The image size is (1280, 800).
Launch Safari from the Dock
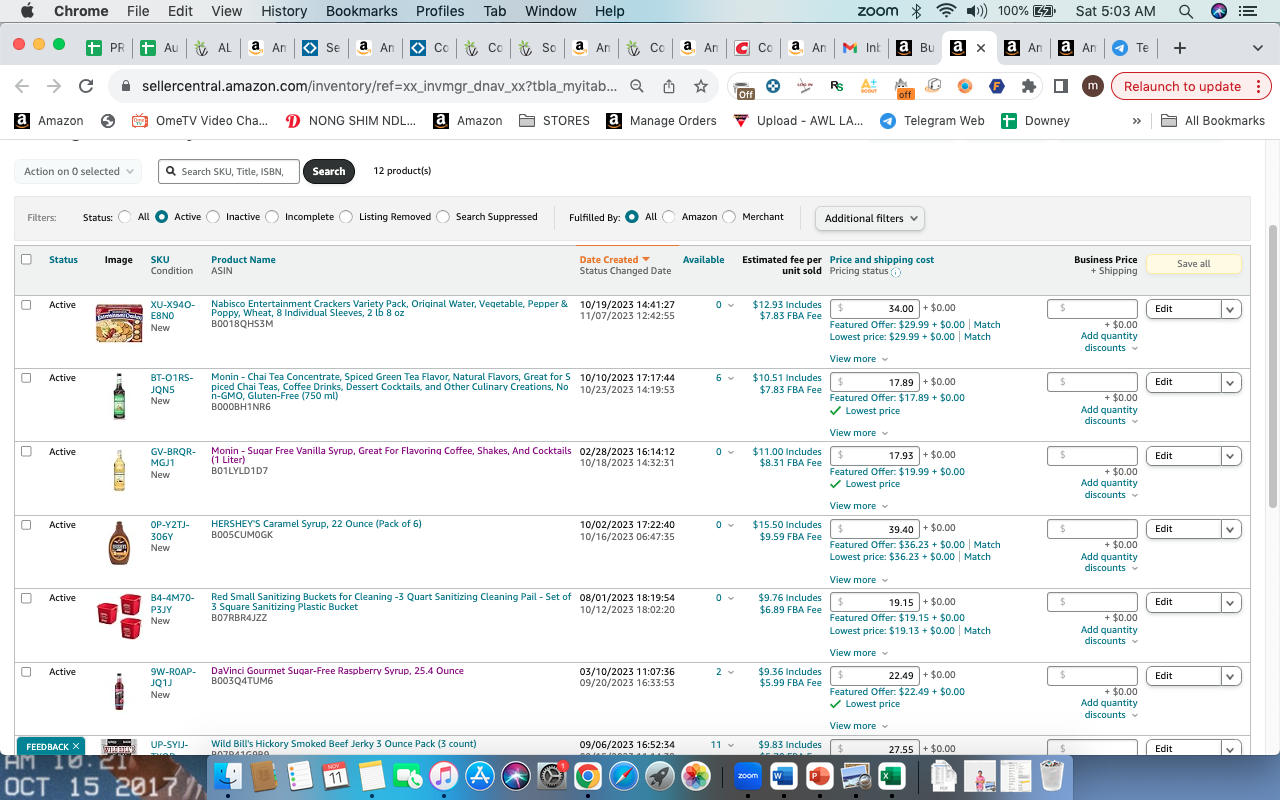623,776
